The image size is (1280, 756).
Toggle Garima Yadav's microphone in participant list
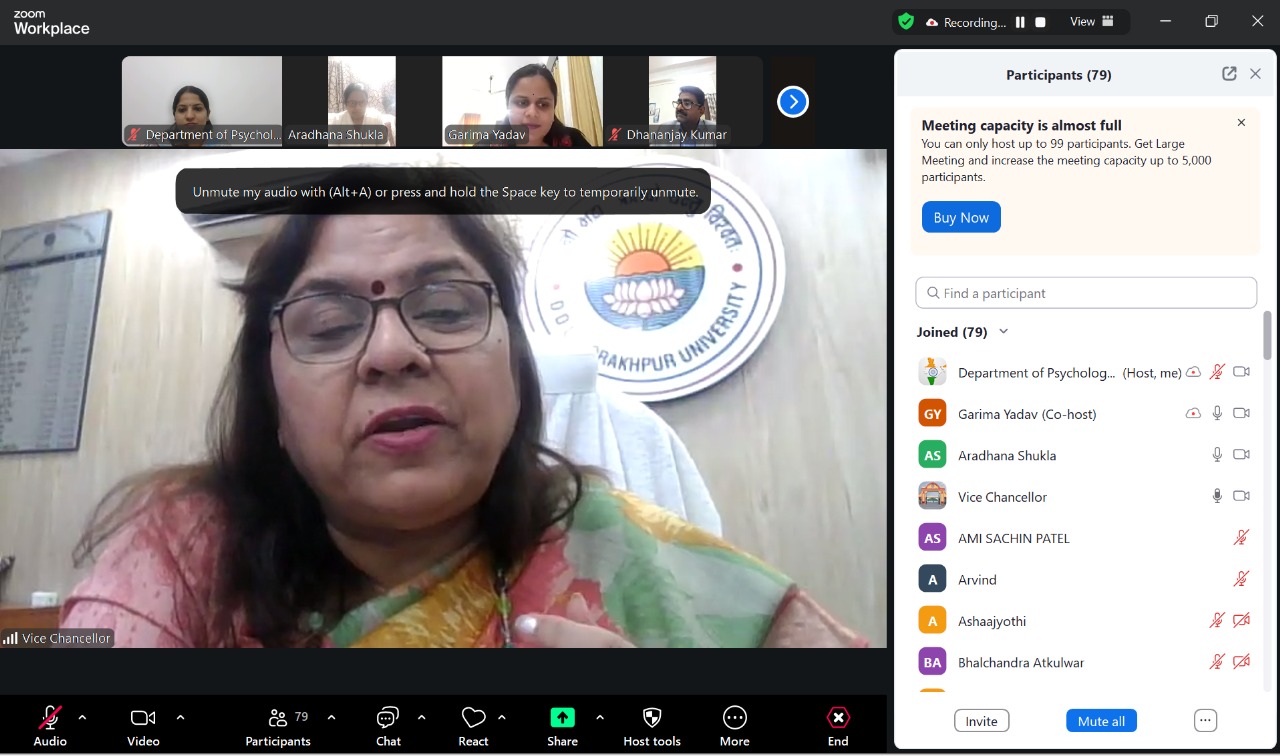click(x=1217, y=413)
